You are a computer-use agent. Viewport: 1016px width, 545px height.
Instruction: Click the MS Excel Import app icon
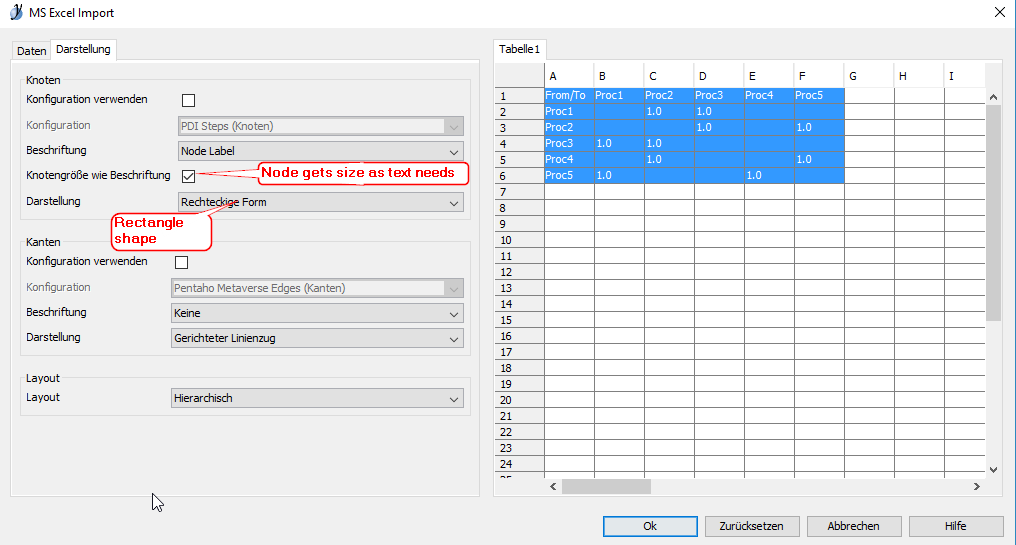pyautogui.click(x=14, y=13)
